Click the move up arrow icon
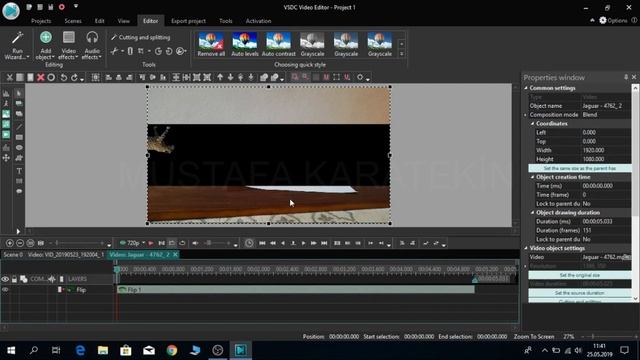 tap(220, 77)
